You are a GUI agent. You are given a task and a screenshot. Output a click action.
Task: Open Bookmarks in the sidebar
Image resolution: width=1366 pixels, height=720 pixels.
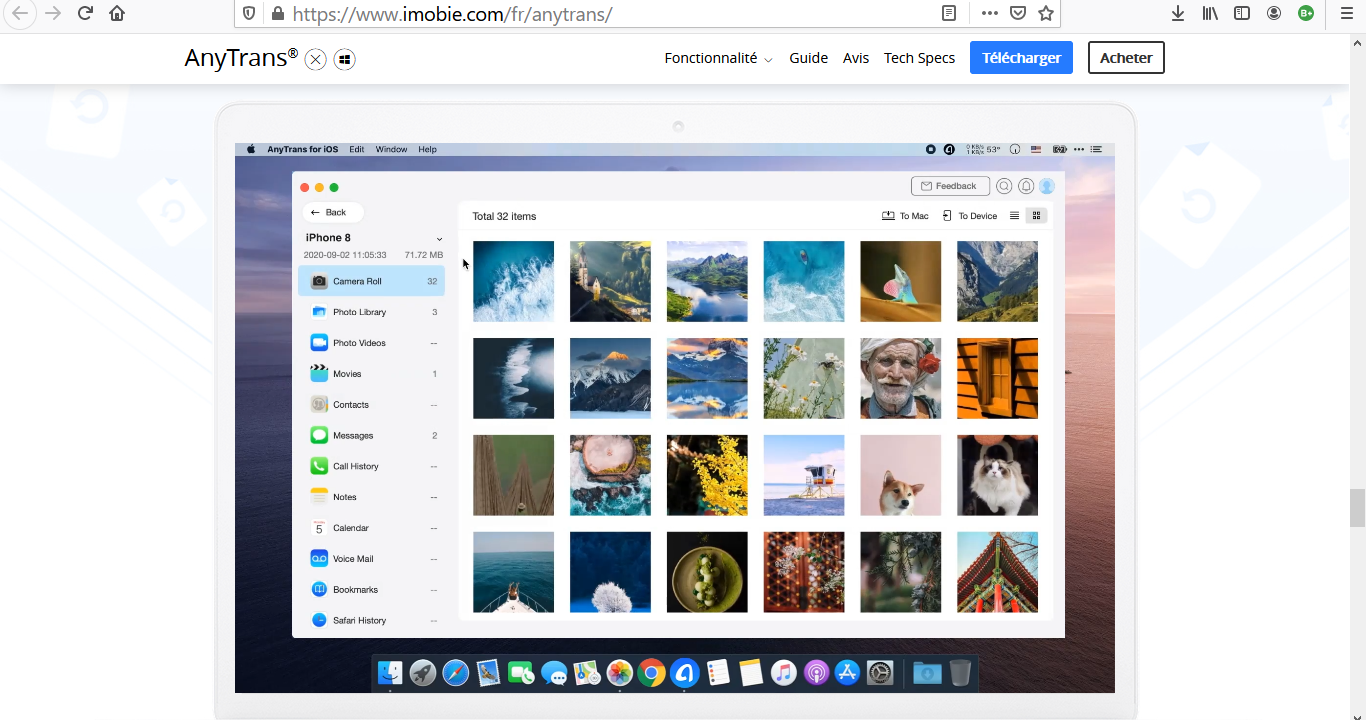(x=371, y=590)
